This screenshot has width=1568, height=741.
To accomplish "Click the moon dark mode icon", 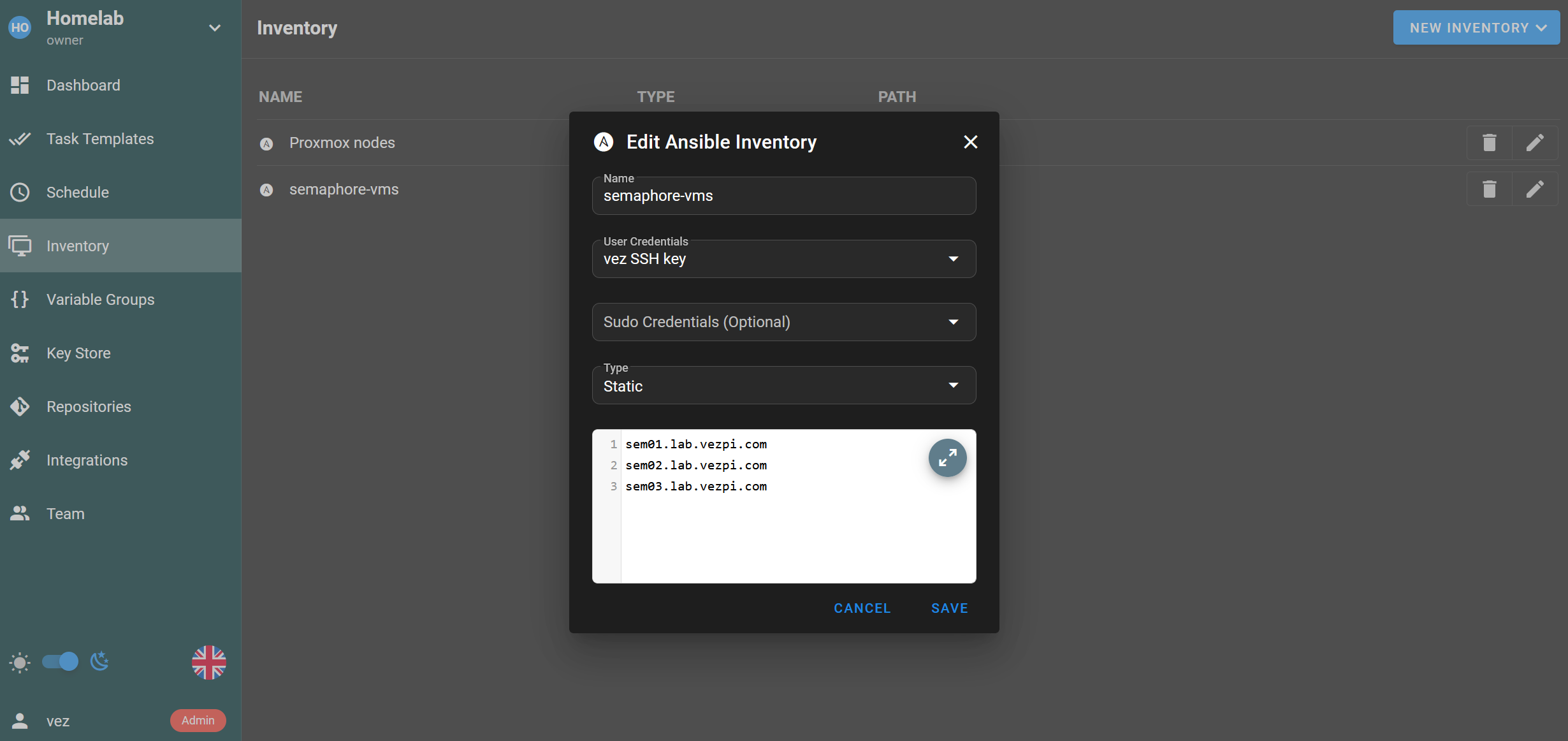I will tap(99, 662).
